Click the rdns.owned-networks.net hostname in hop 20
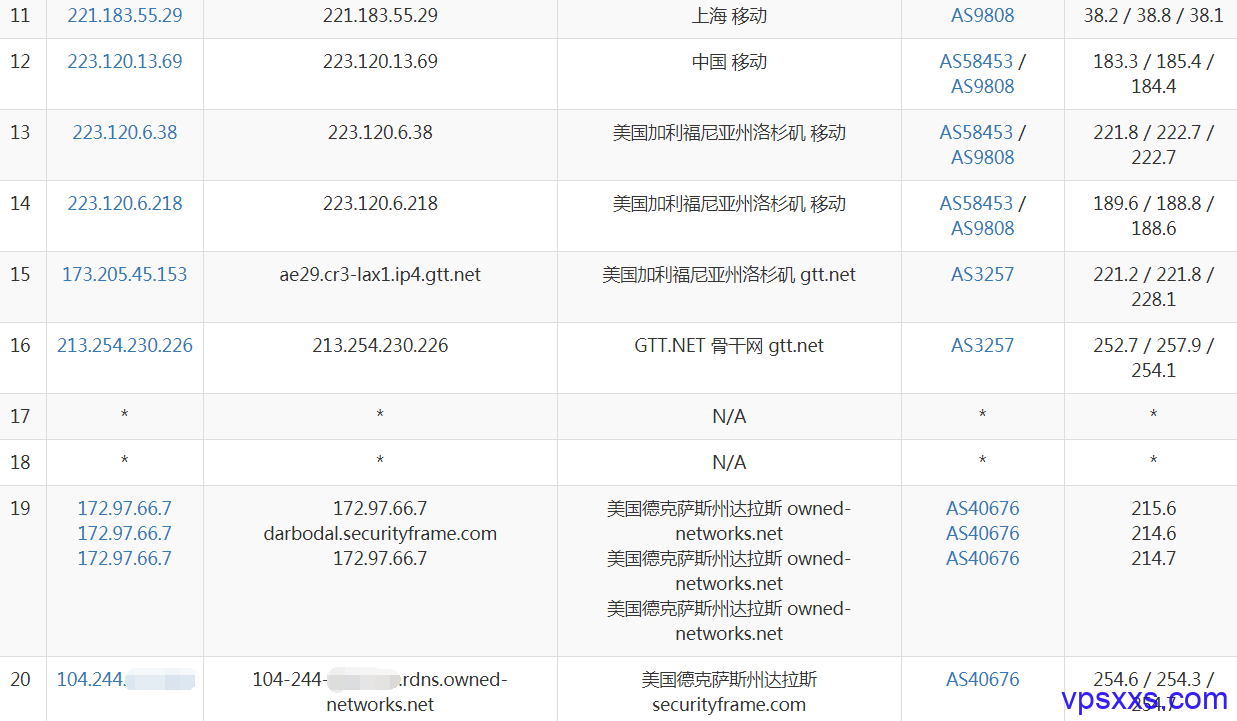The height and width of the screenshot is (721, 1237). tap(380, 692)
